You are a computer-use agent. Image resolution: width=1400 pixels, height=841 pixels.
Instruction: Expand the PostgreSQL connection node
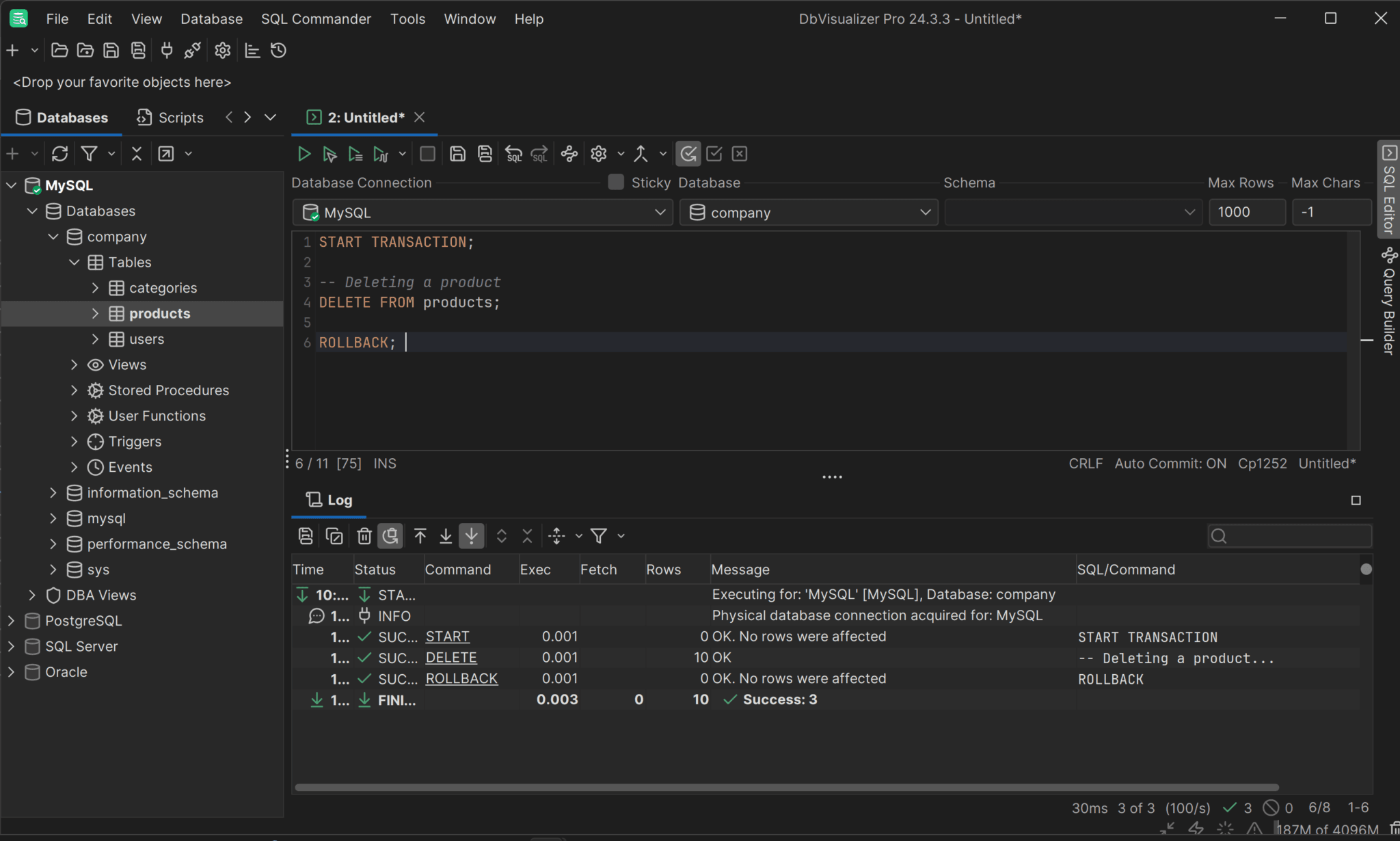[11, 620]
